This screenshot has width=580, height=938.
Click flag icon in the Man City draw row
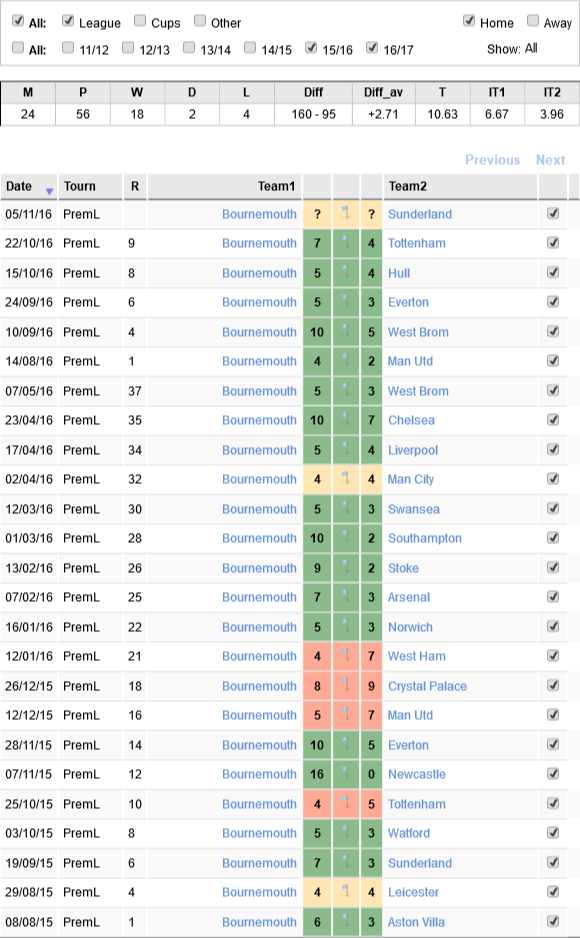point(346,479)
